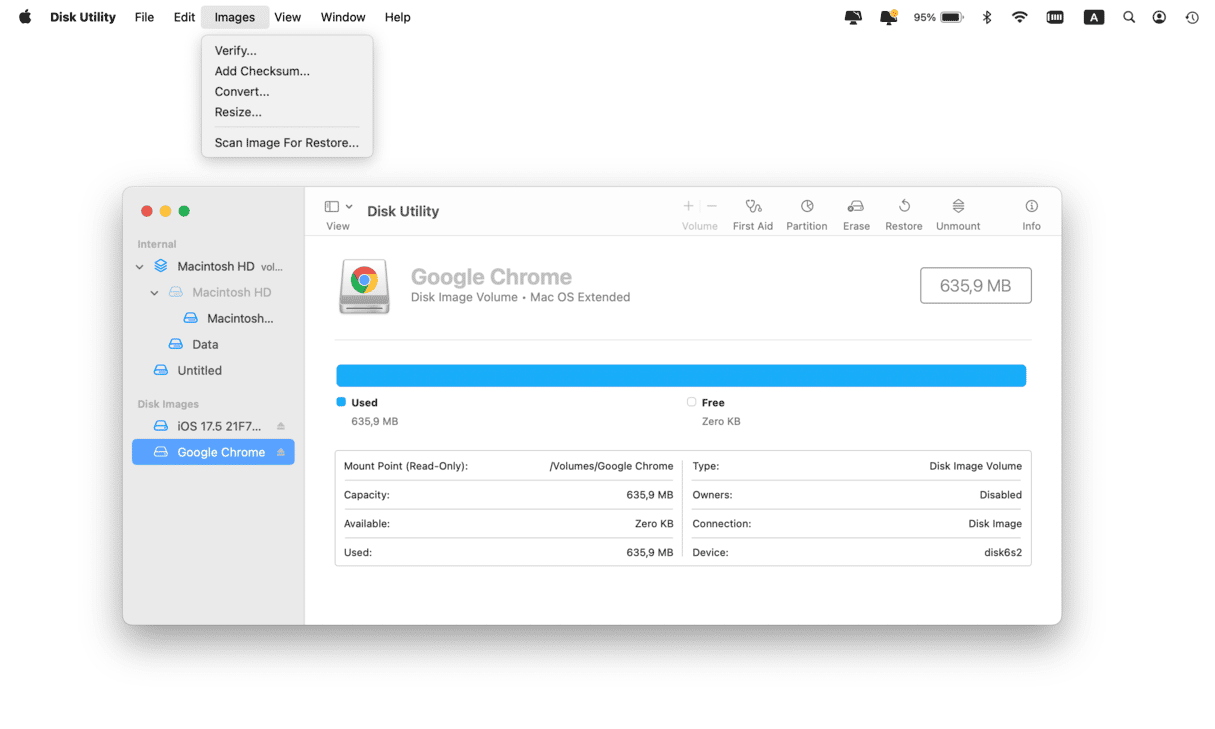Select the Untitled volume in sidebar
Viewport: 1215px width, 729px height.
(x=199, y=370)
